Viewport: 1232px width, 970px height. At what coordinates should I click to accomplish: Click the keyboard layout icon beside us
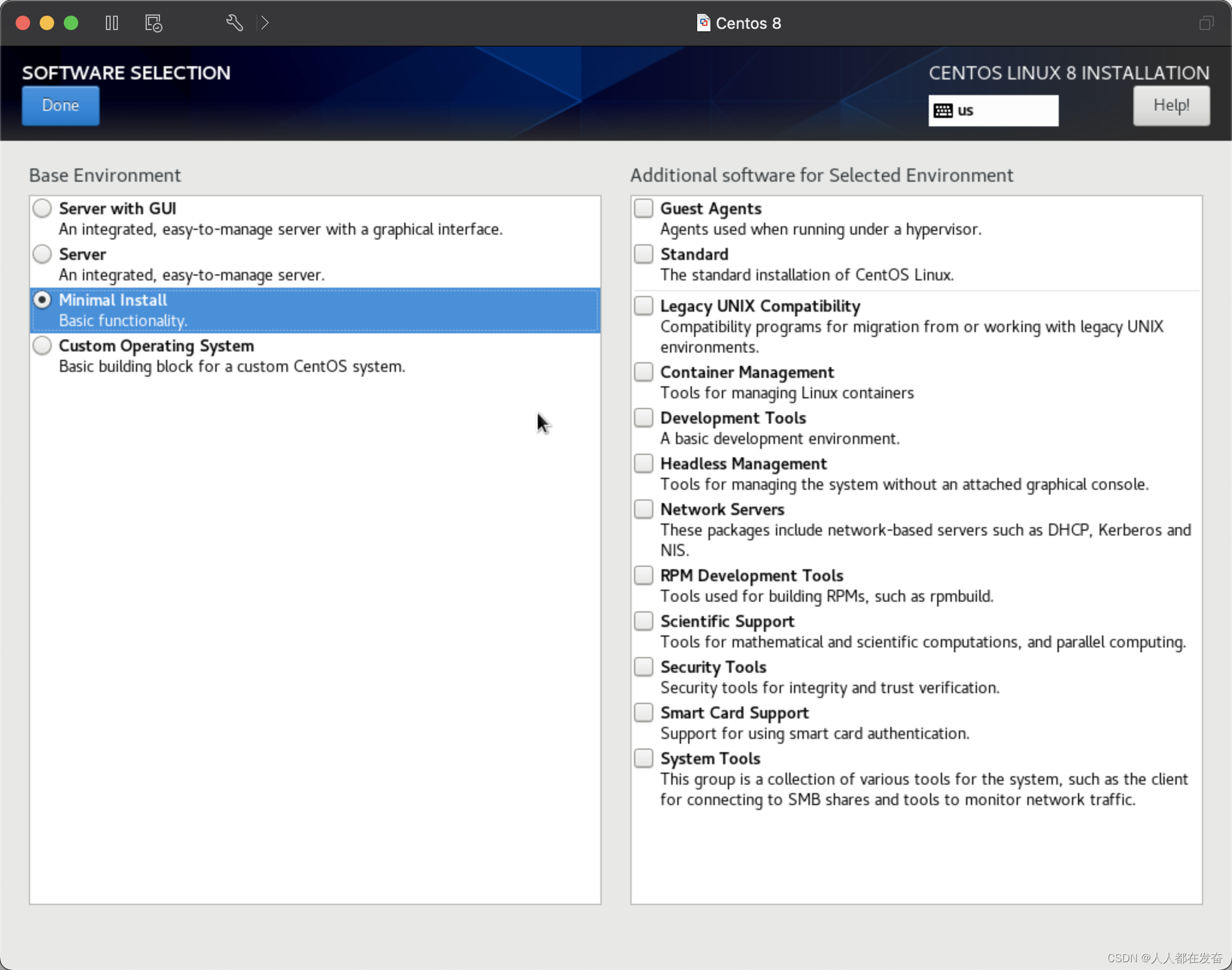point(943,111)
